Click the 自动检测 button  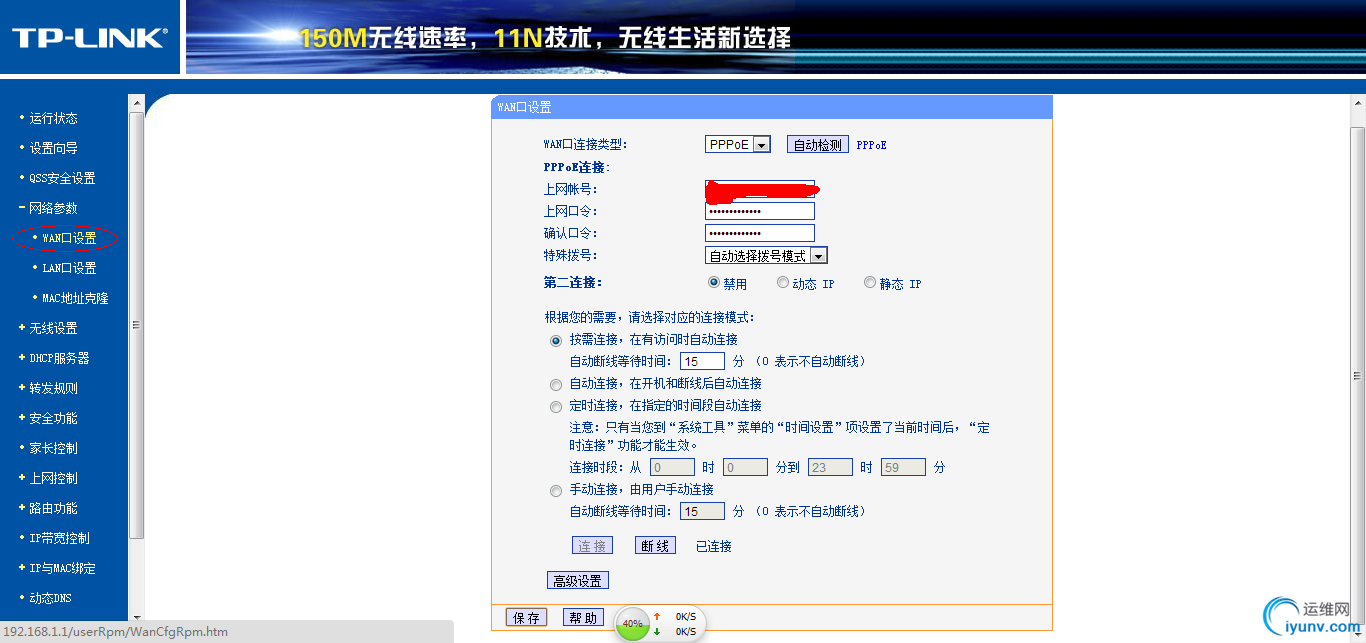pos(818,145)
